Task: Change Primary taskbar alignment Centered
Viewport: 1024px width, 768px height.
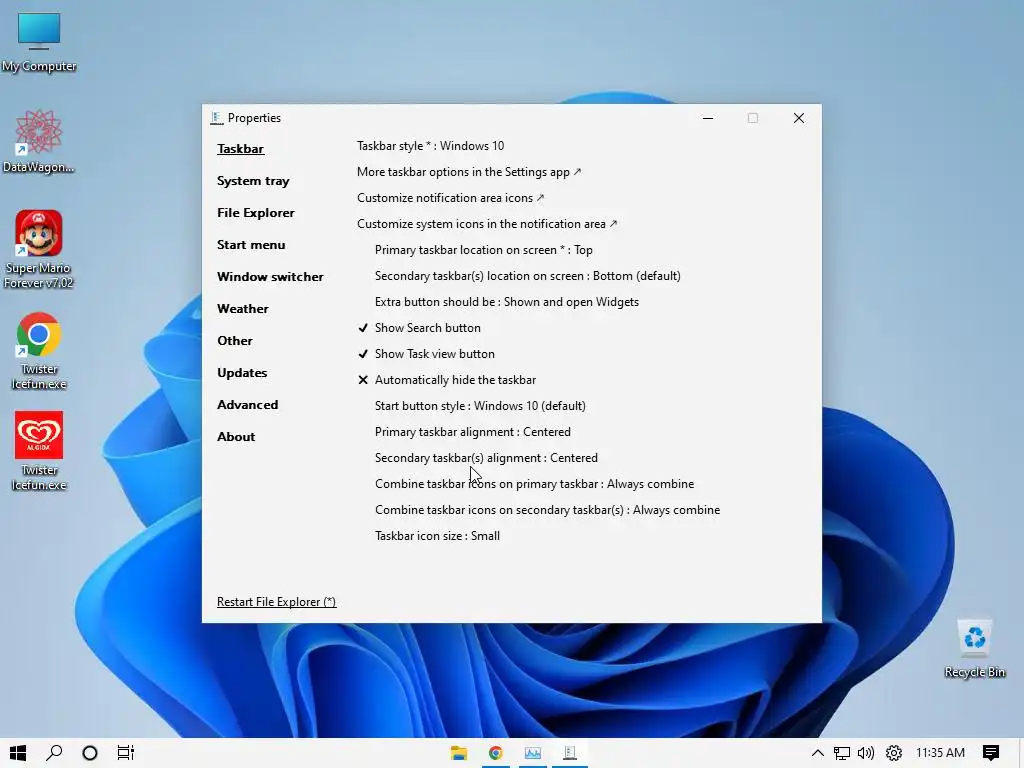Action: click(473, 432)
